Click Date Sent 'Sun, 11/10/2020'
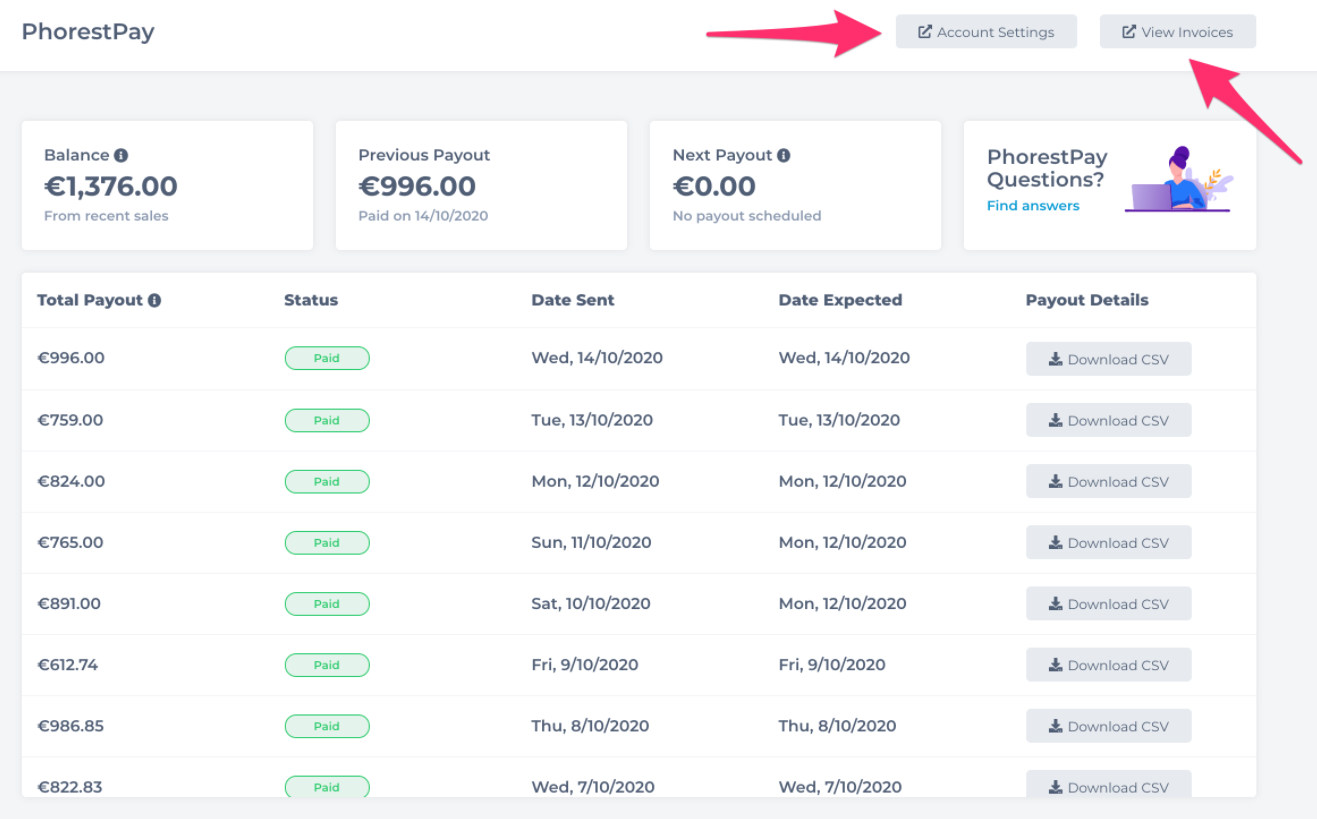1317x819 pixels. 591,542
